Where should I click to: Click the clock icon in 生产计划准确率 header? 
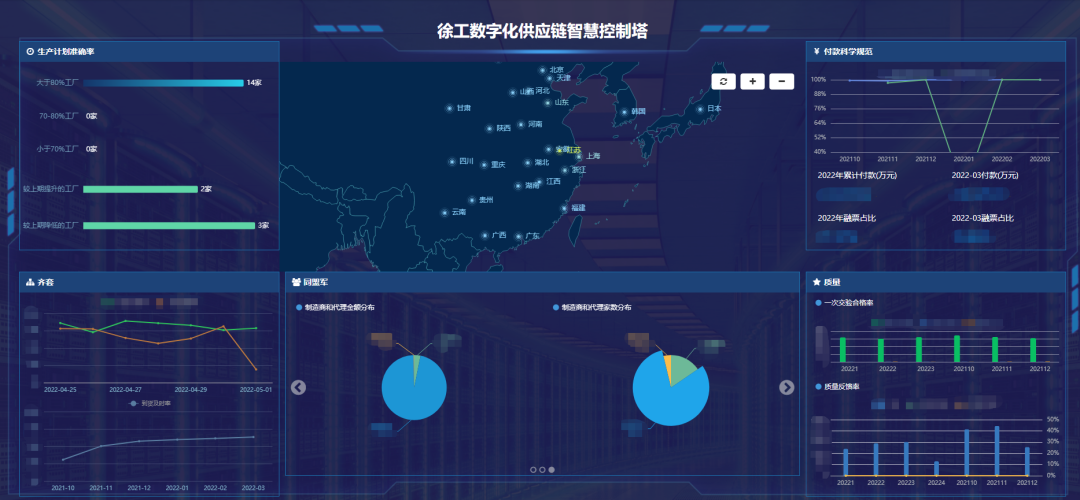click(x=30, y=52)
